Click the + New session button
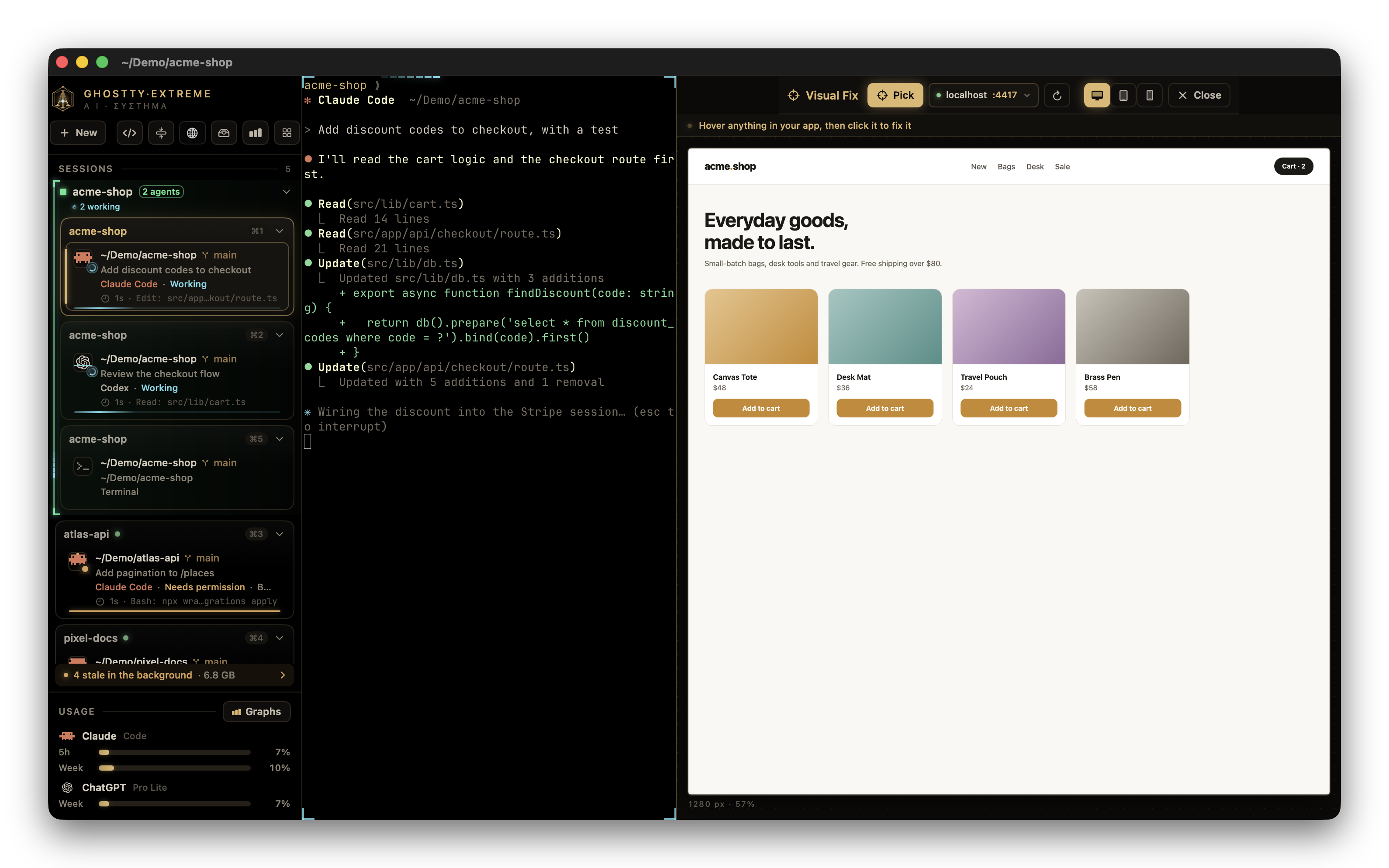Viewport: 1389px width, 868px height. pos(79,133)
